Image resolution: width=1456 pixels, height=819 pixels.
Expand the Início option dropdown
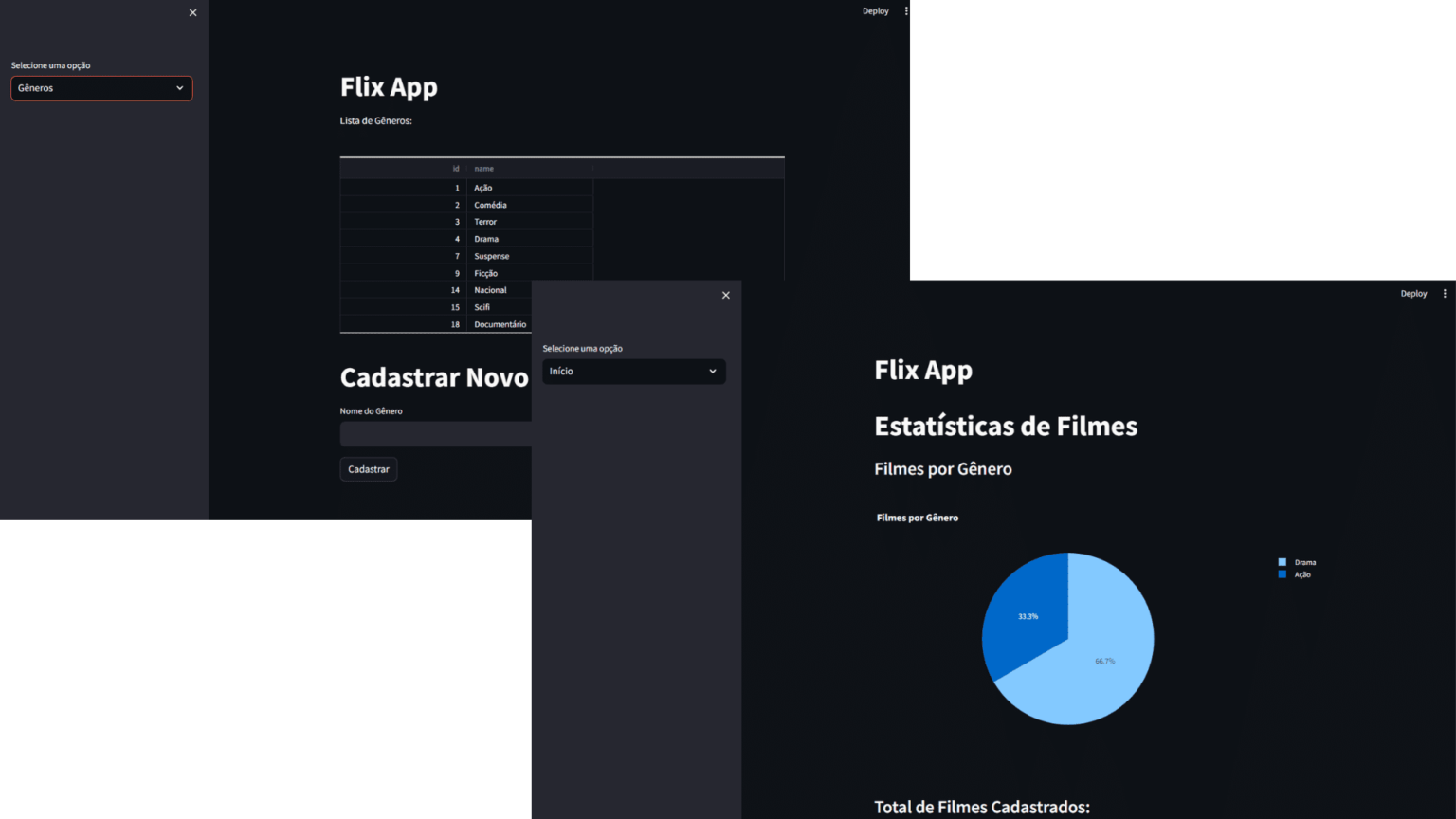pos(633,372)
